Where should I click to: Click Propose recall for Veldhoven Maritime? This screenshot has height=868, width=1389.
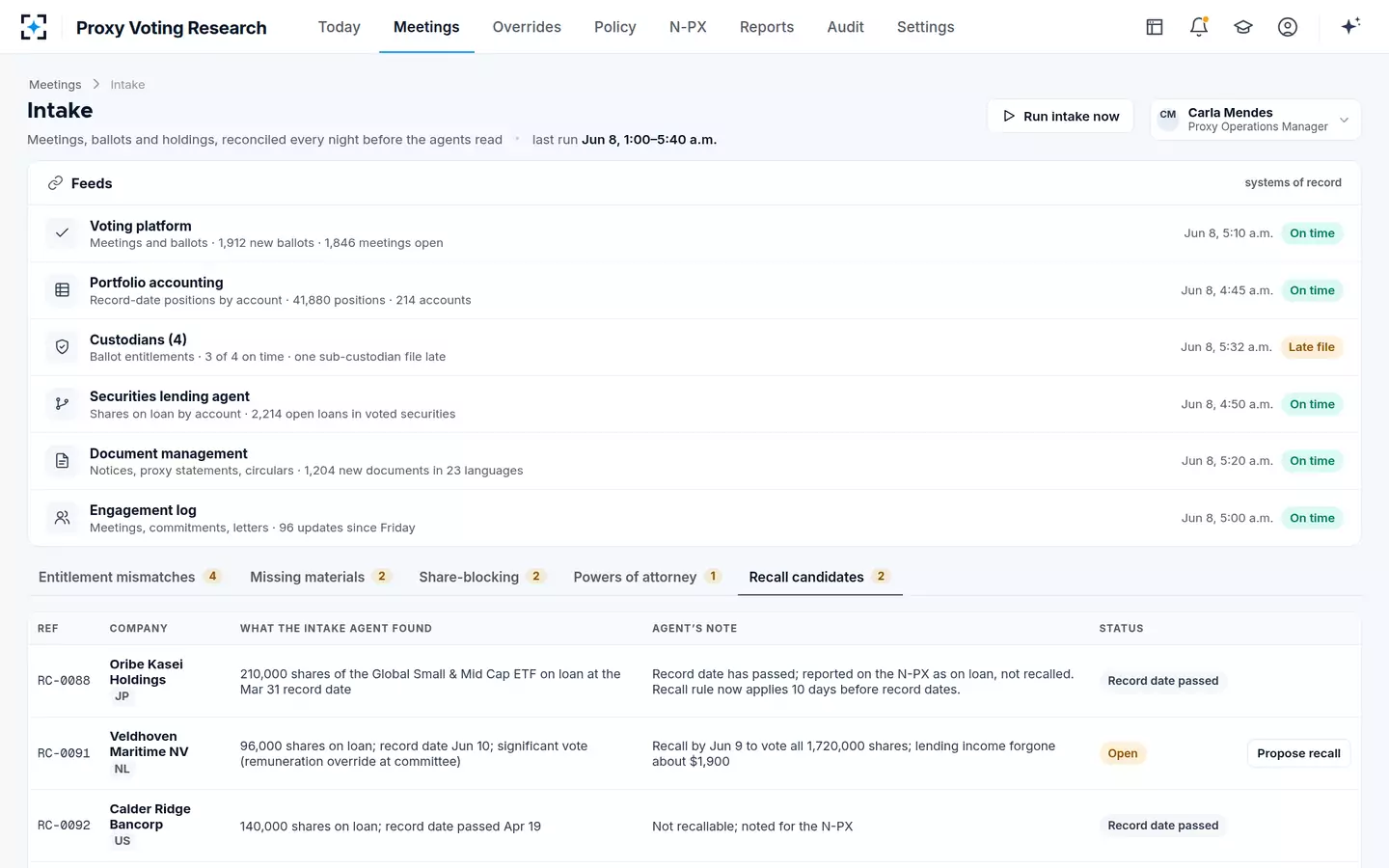[x=1298, y=753]
